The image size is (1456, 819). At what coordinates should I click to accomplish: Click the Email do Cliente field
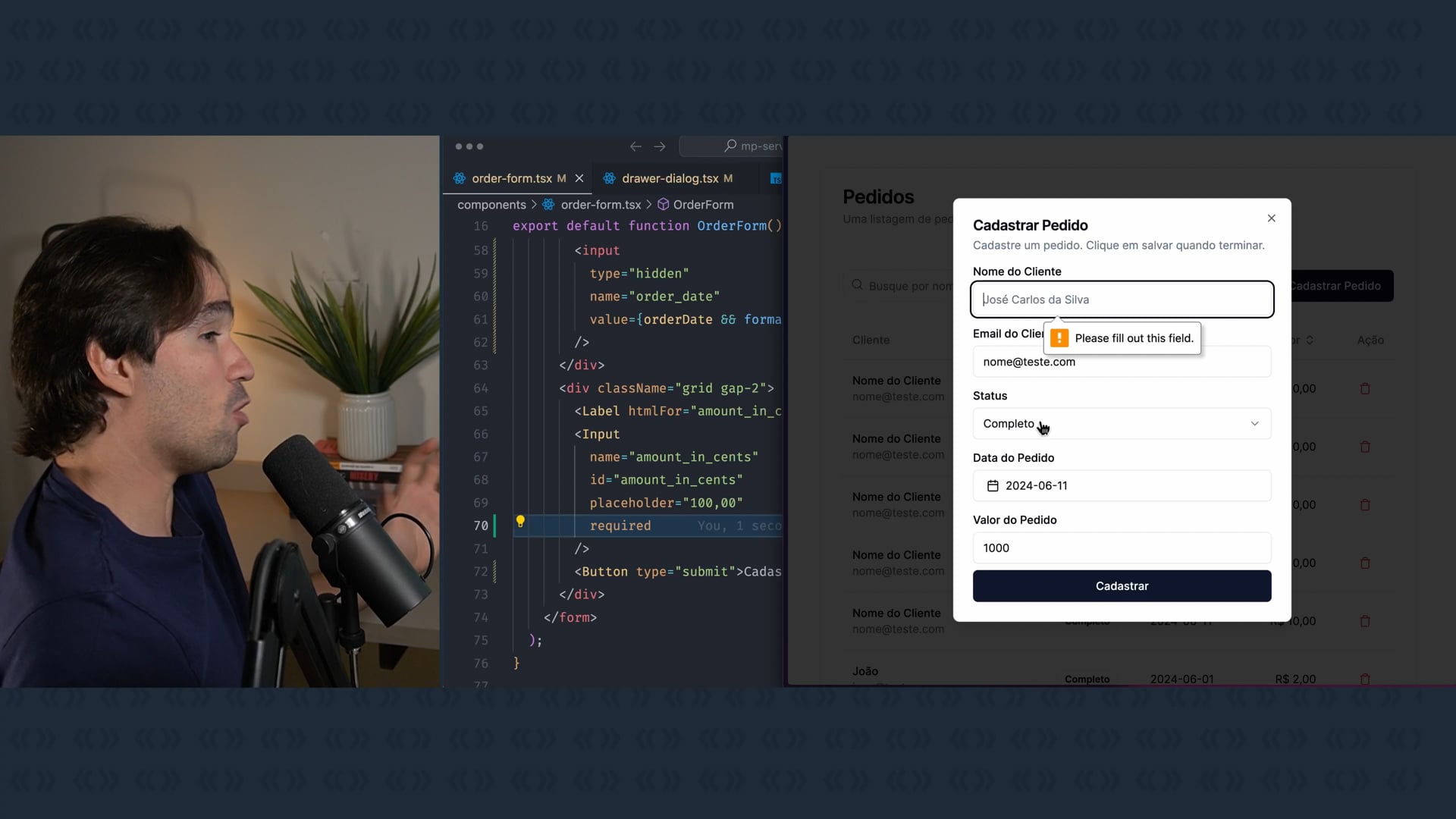coord(1121,362)
